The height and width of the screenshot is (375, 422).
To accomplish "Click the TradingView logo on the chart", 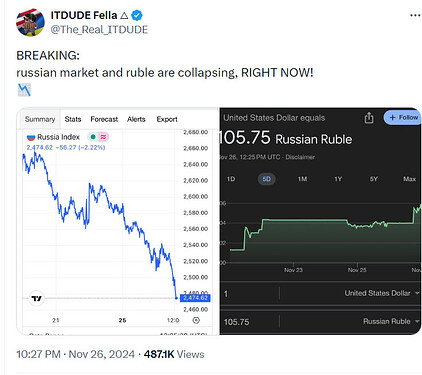I will [36, 298].
